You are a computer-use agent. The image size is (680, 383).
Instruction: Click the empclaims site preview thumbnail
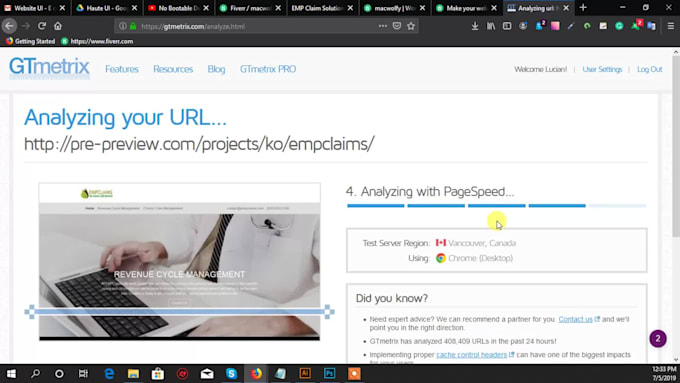(180, 261)
